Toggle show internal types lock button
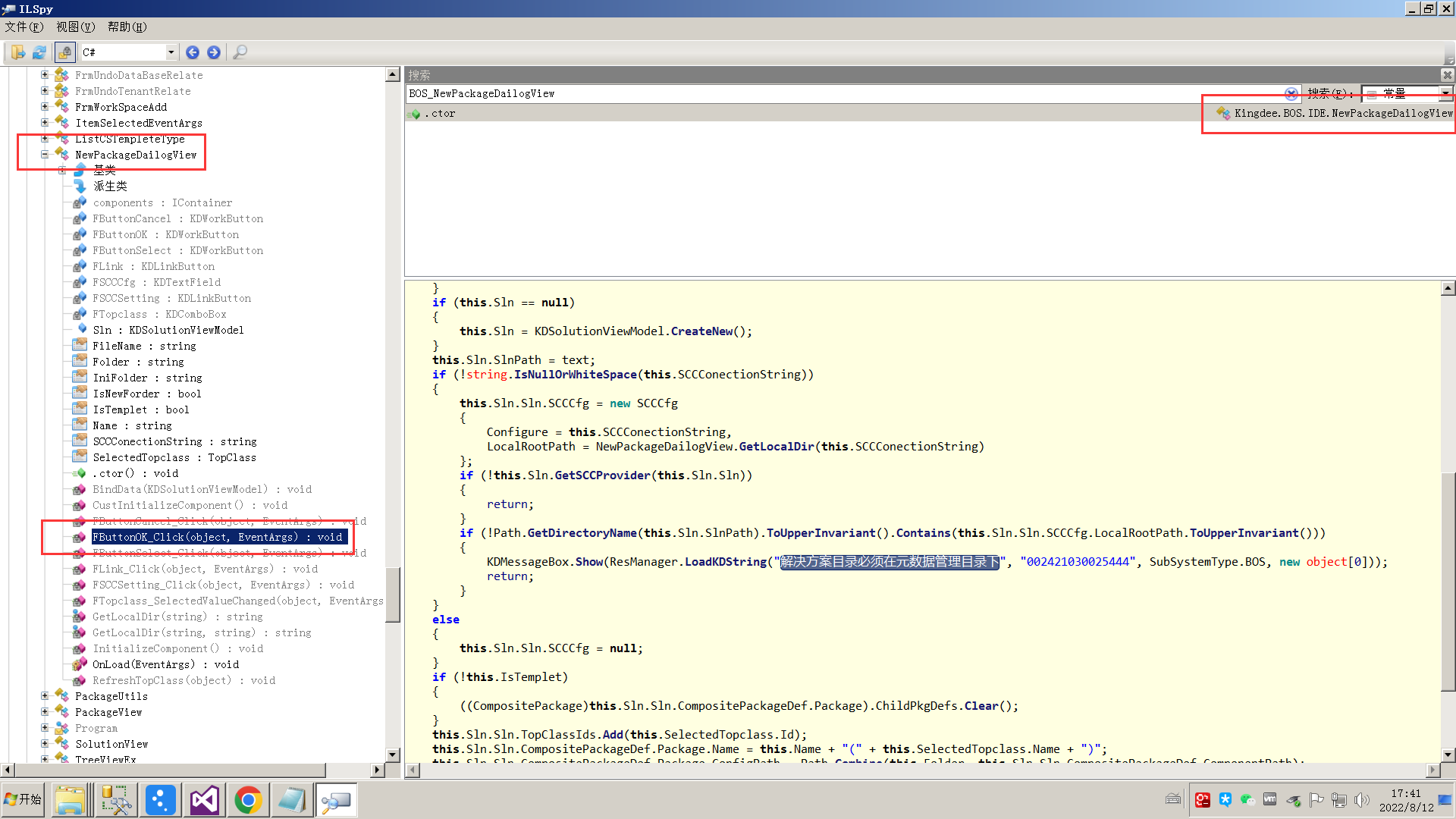Viewport: 1456px width, 819px height. click(x=64, y=52)
